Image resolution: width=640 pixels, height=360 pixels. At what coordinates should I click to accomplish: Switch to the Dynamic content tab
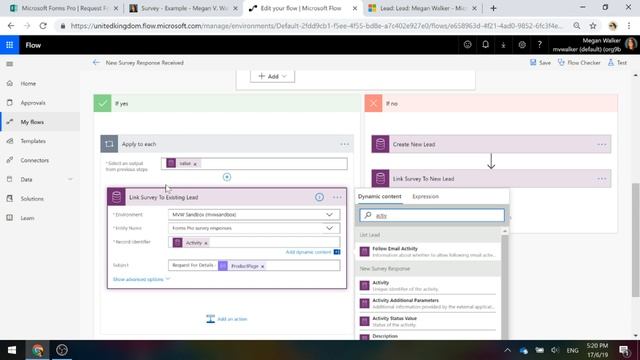380,196
